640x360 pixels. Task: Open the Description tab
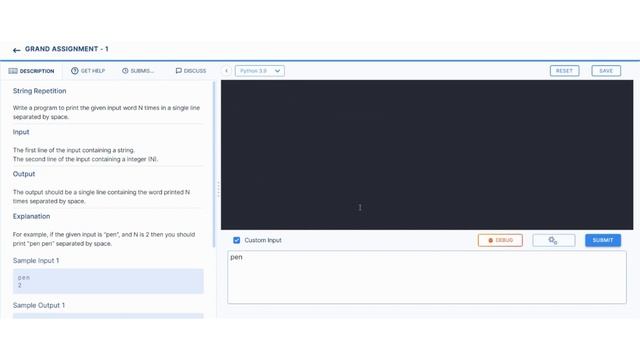click(x=31, y=71)
